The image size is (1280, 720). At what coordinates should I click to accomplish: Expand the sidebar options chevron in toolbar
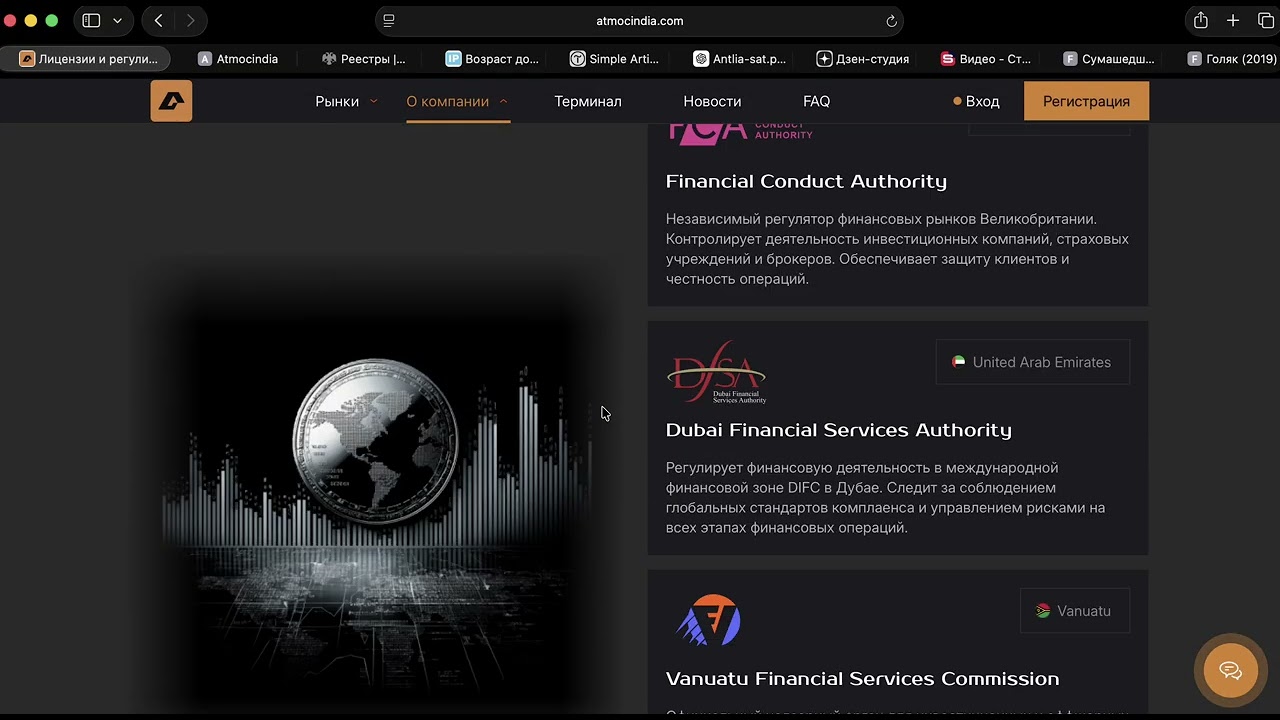click(118, 20)
